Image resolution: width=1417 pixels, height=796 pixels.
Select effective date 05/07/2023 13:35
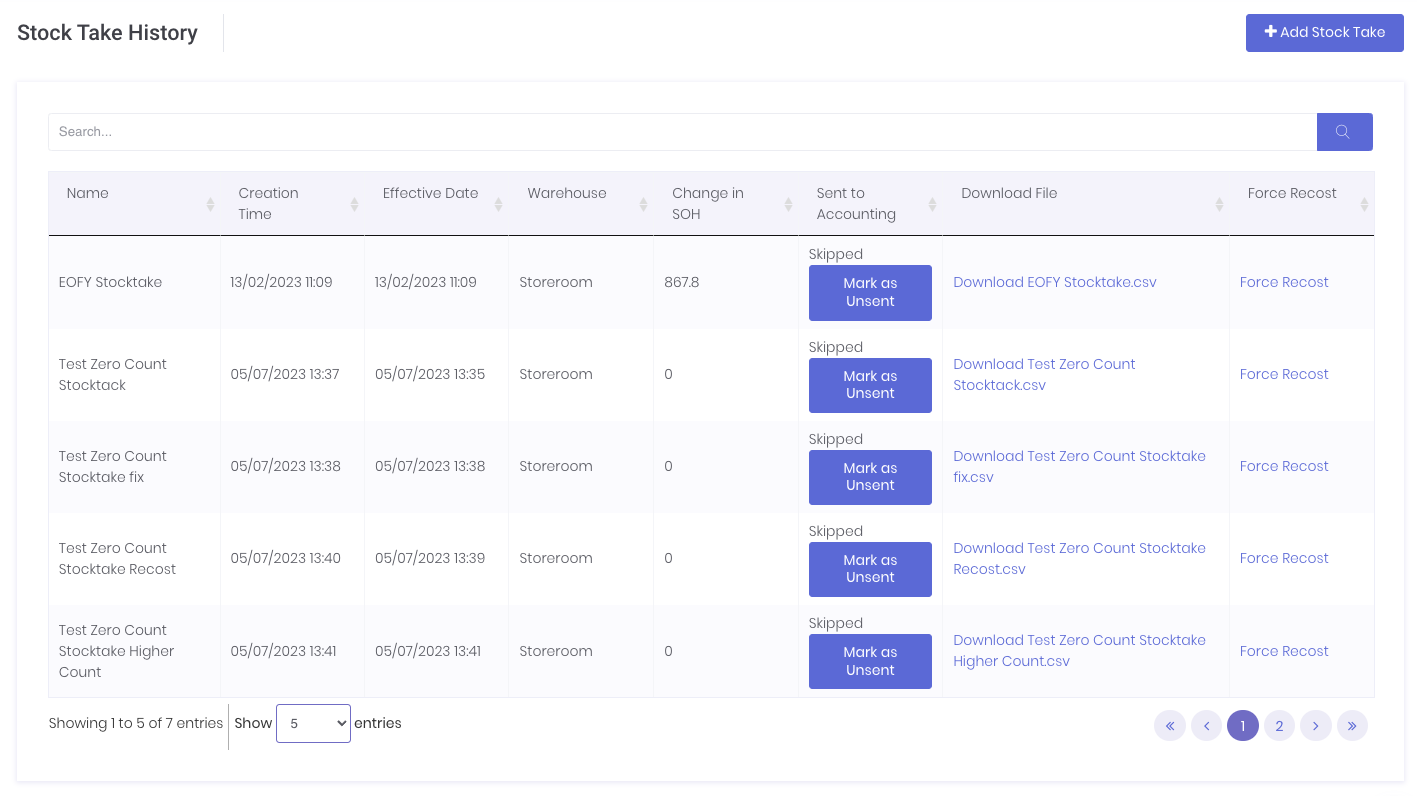coord(430,374)
